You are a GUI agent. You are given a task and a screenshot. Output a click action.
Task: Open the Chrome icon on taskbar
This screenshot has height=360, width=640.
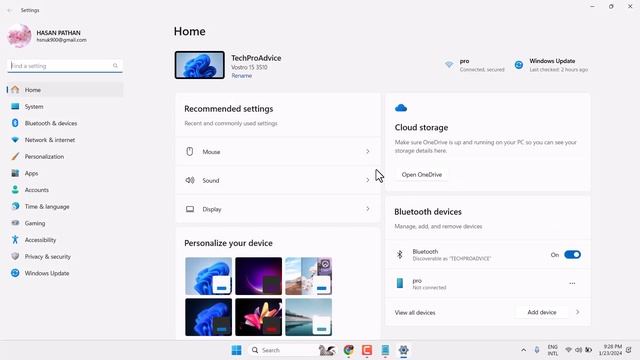(349, 350)
